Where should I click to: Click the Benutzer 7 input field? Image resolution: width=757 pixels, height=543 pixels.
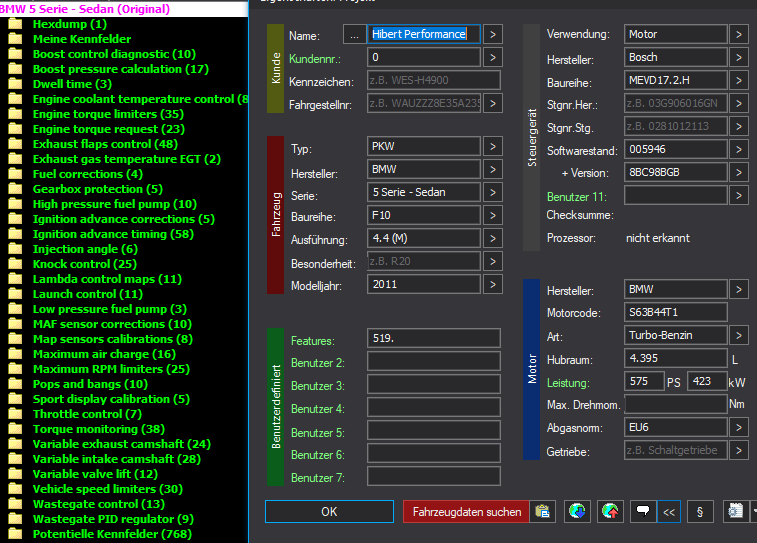[434, 476]
